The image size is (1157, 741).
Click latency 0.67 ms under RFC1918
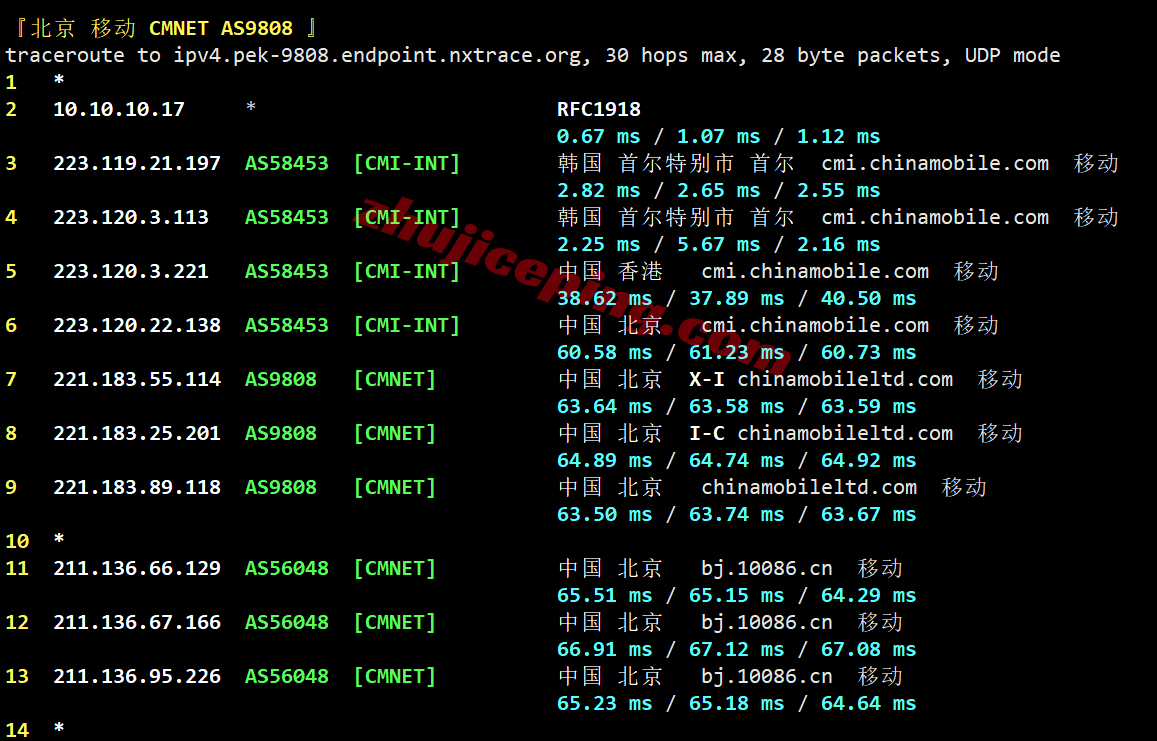pos(598,137)
